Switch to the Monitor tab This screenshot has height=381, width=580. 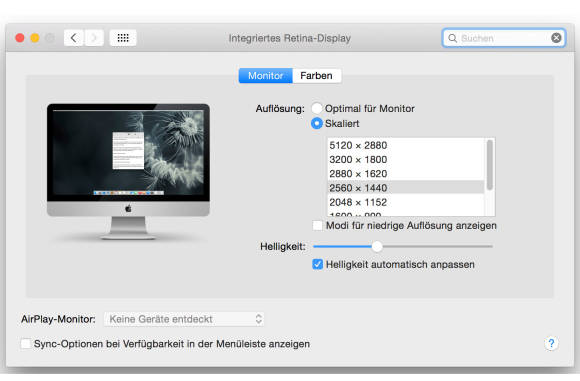pos(266,76)
